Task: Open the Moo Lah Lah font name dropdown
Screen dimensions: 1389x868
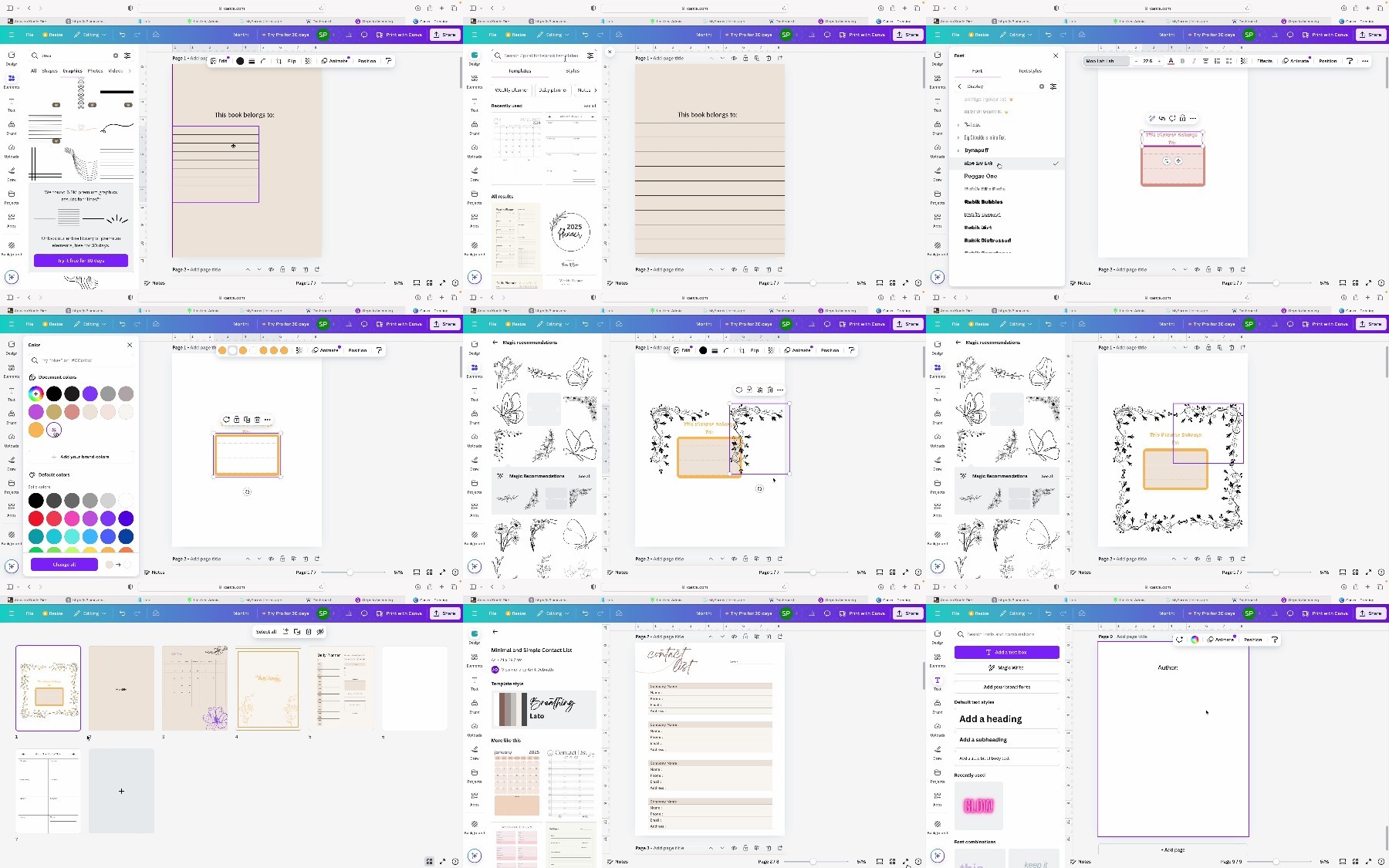Action: pyautogui.click(x=1106, y=61)
